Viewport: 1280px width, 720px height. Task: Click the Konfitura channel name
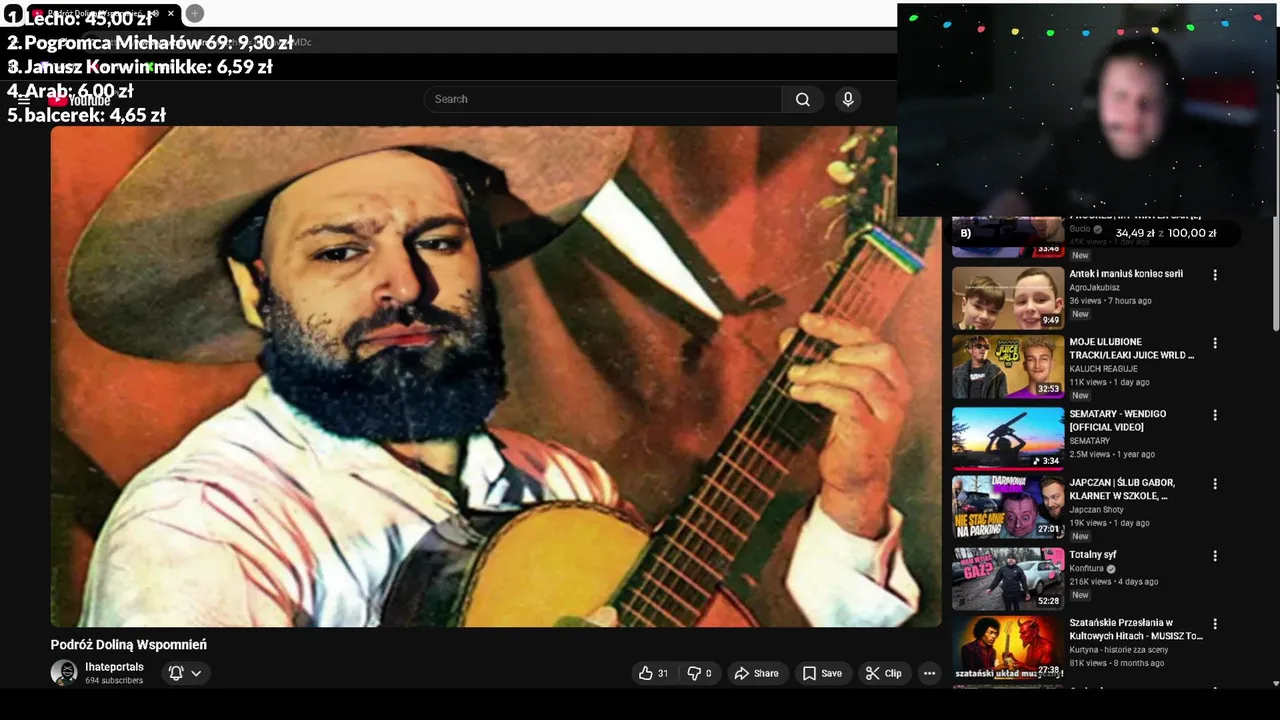pyautogui.click(x=1087, y=569)
